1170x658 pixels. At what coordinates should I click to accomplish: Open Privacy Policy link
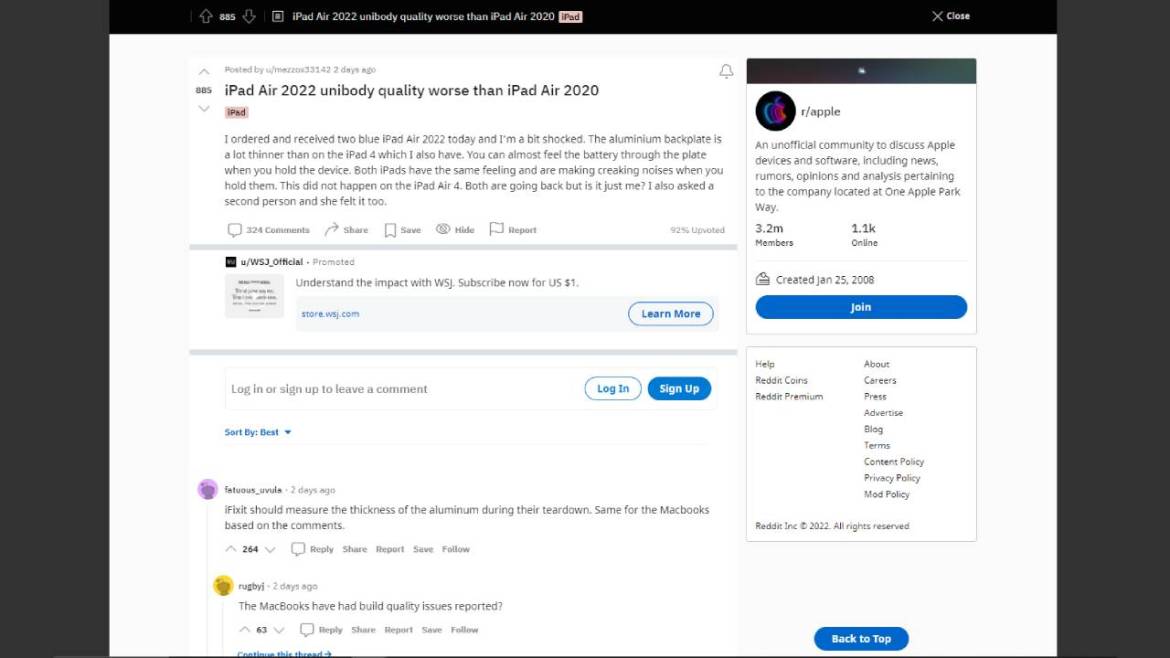pos(892,478)
